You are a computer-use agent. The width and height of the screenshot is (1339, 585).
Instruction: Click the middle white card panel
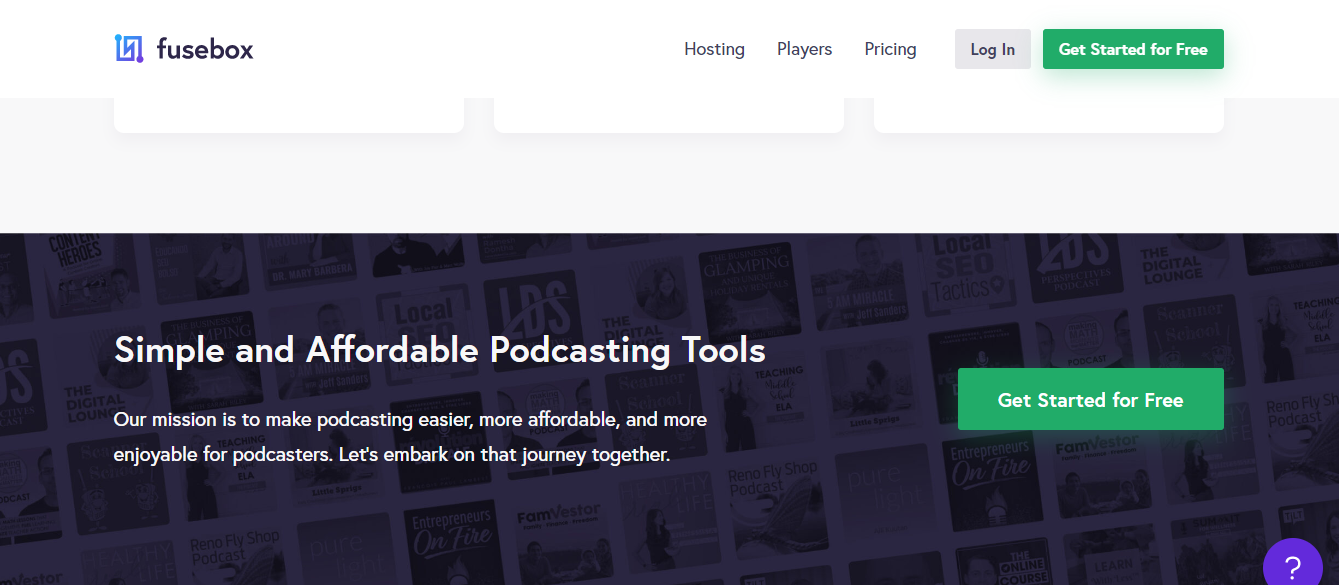point(668,114)
